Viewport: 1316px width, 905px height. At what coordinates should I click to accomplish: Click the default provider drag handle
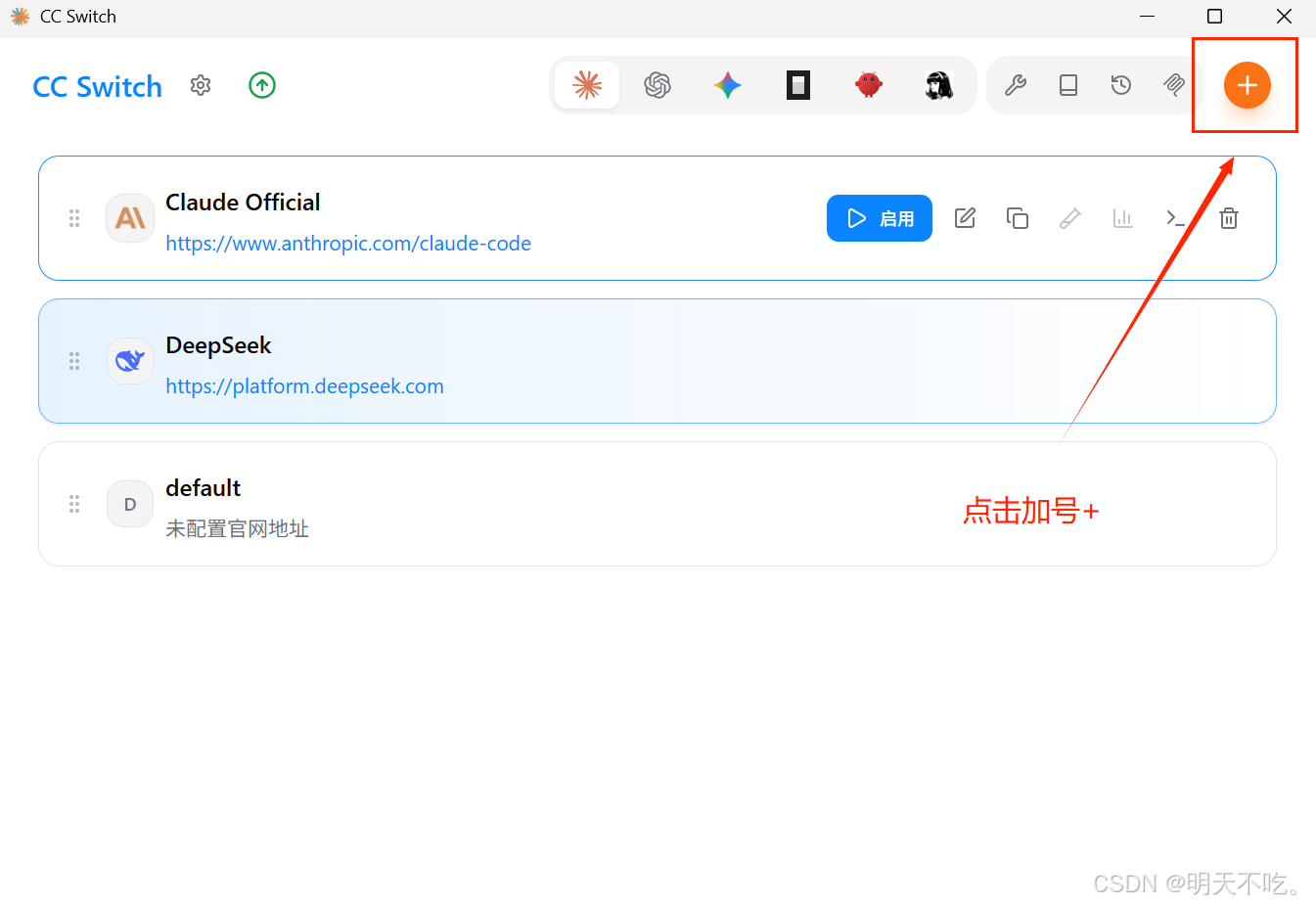coord(74,504)
